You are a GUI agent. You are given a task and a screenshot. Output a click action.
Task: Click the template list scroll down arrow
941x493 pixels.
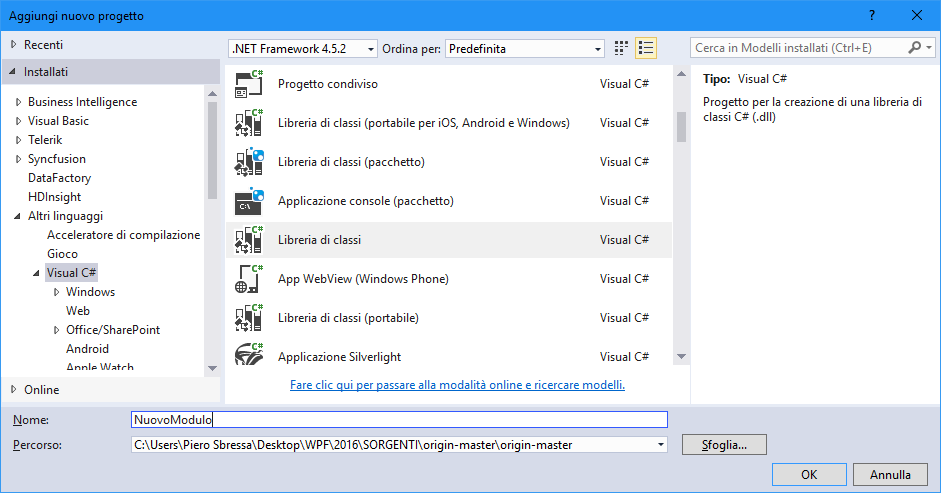pos(681,357)
